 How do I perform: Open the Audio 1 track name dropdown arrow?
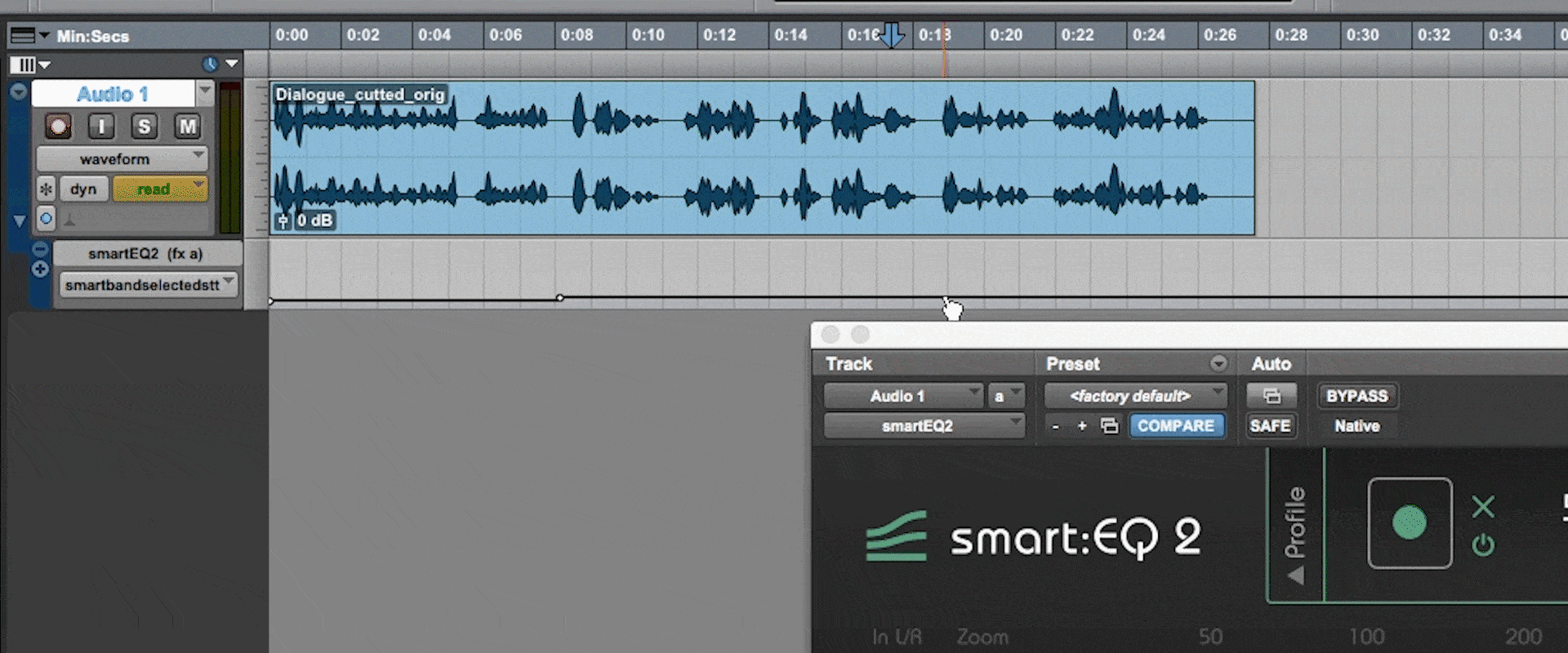click(205, 92)
